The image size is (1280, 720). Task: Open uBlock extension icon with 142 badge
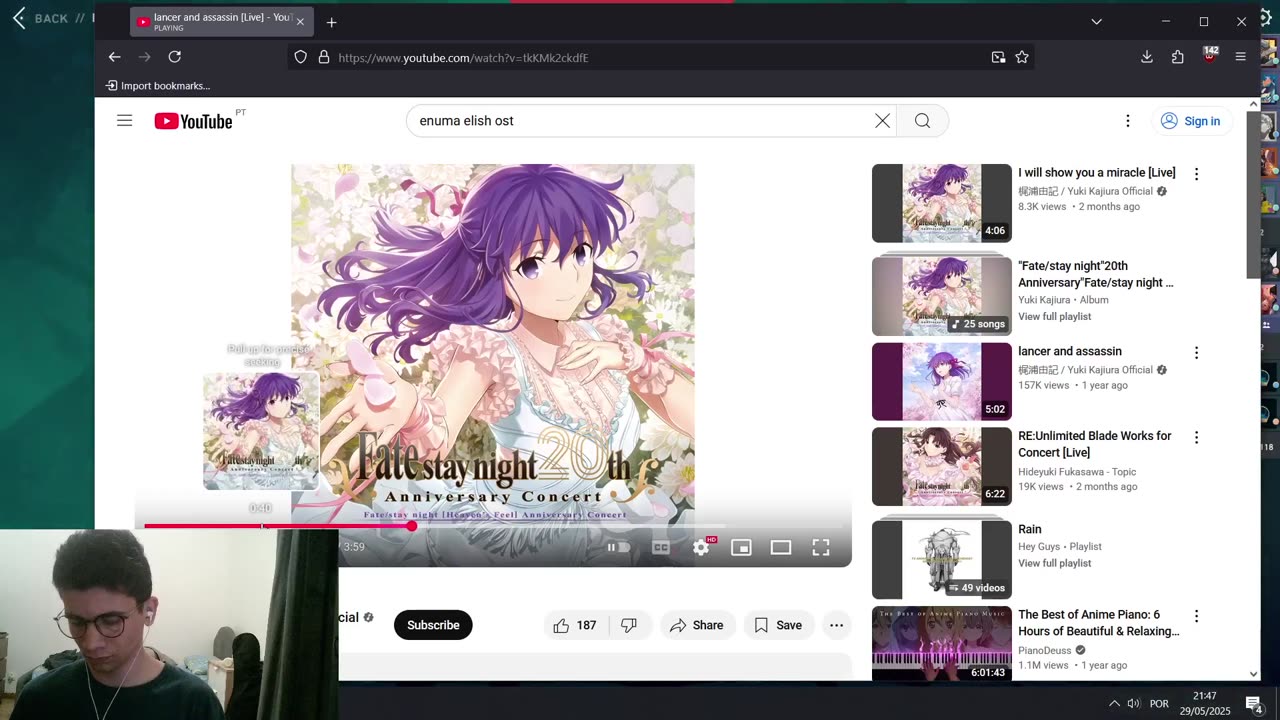pos(1209,55)
